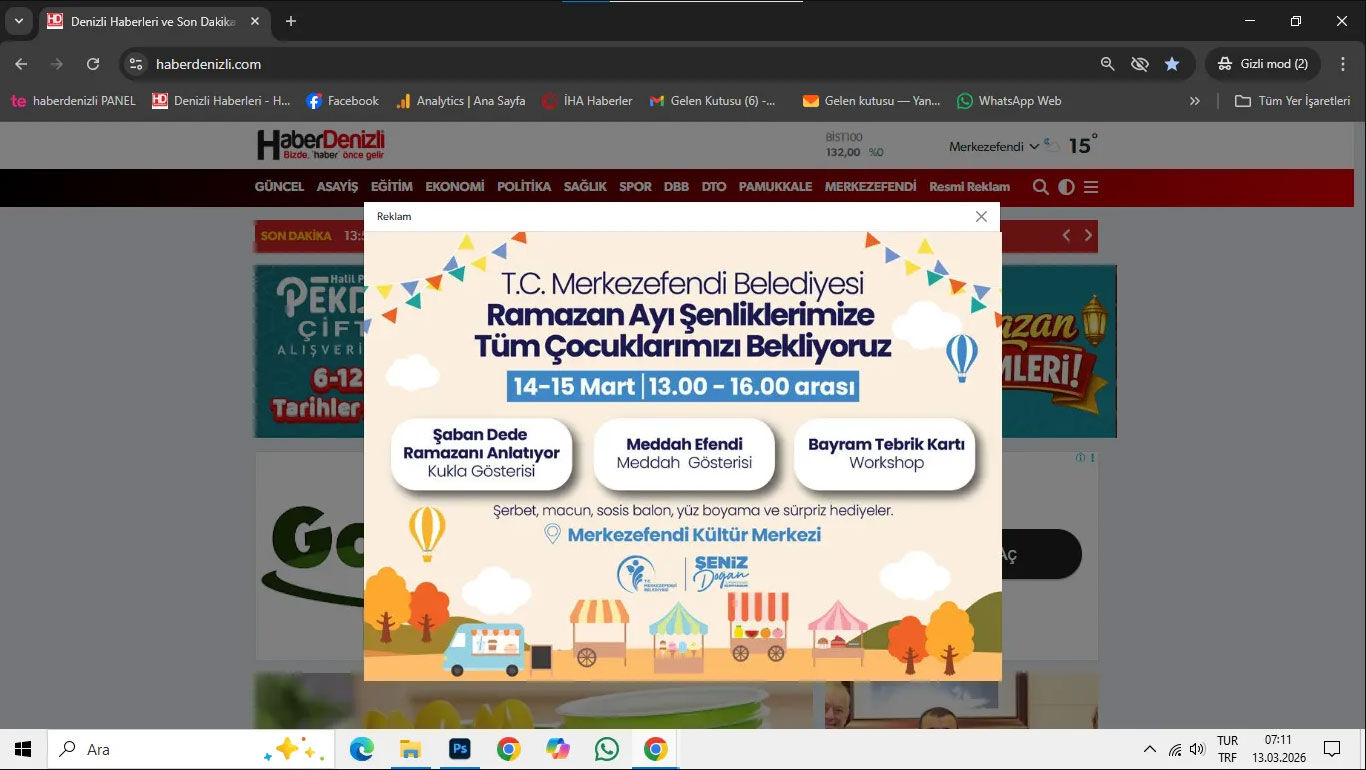Open the EKONOMİ menu section
This screenshot has height=770, width=1366.
[454, 187]
